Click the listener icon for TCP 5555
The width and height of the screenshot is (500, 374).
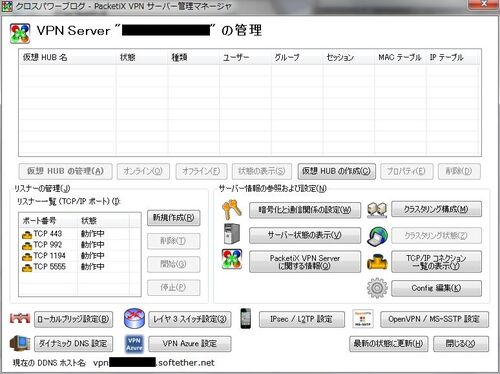coord(27,268)
